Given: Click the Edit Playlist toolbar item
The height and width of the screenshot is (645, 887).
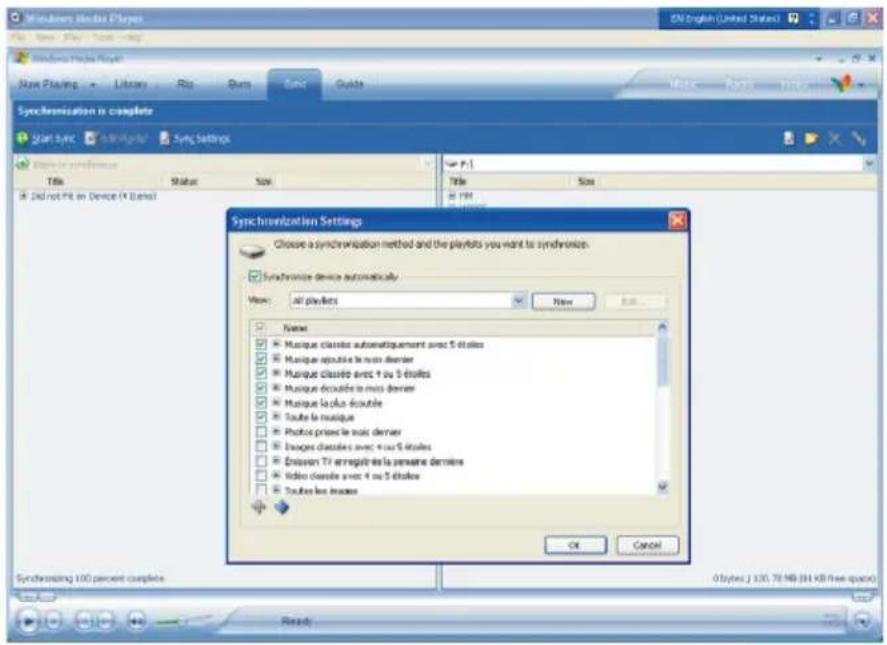Looking at the screenshot, I should 116,139.
